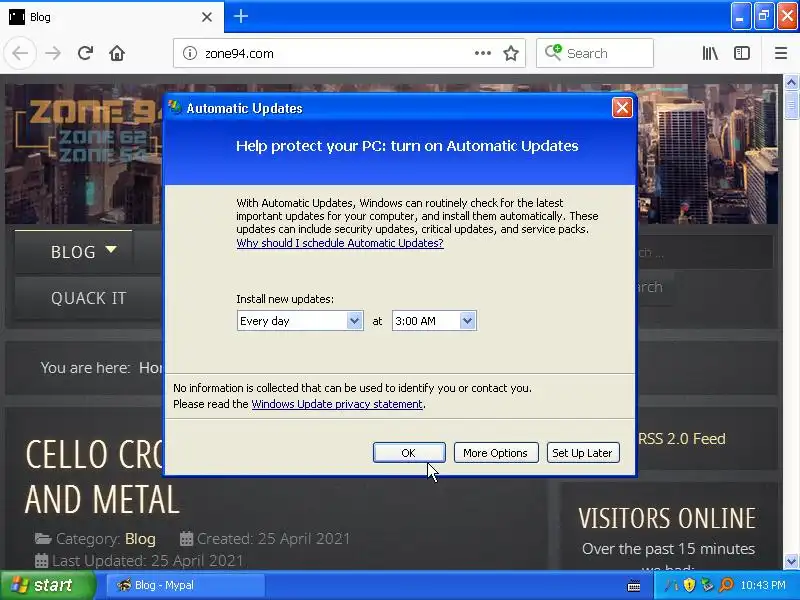The height and width of the screenshot is (600, 800).
Task: Expand the 'Every day' schedule dropdown
Action: [354, 321]
